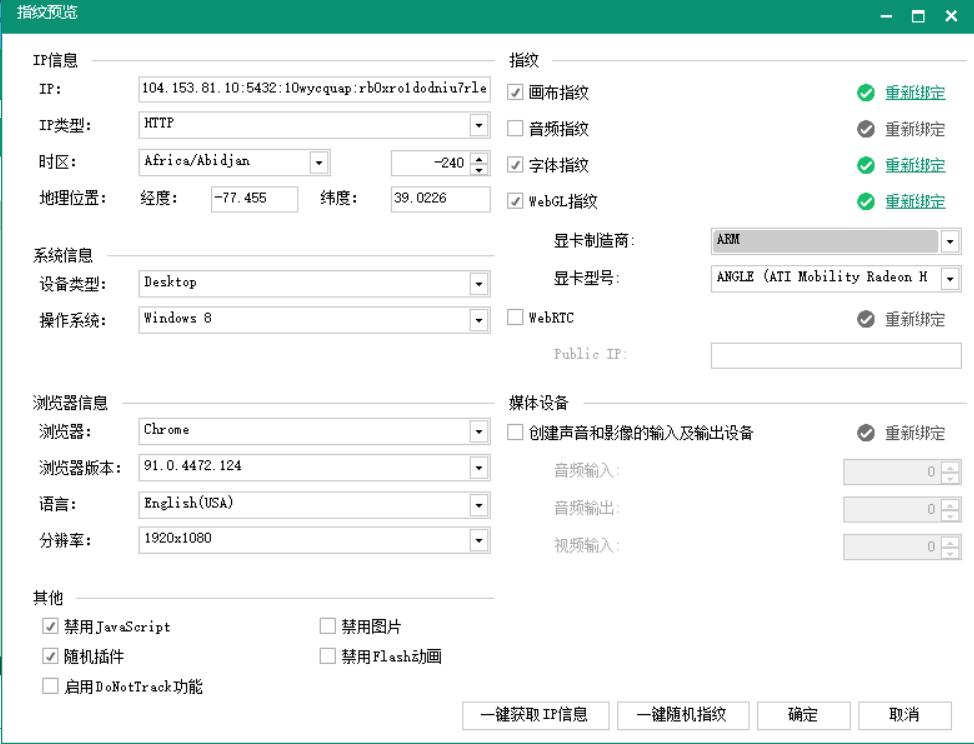Toggle the 音频指纹 checkbox
This screenshot has height=744, width=974.
pyautogui.click(x=516, y=129)
